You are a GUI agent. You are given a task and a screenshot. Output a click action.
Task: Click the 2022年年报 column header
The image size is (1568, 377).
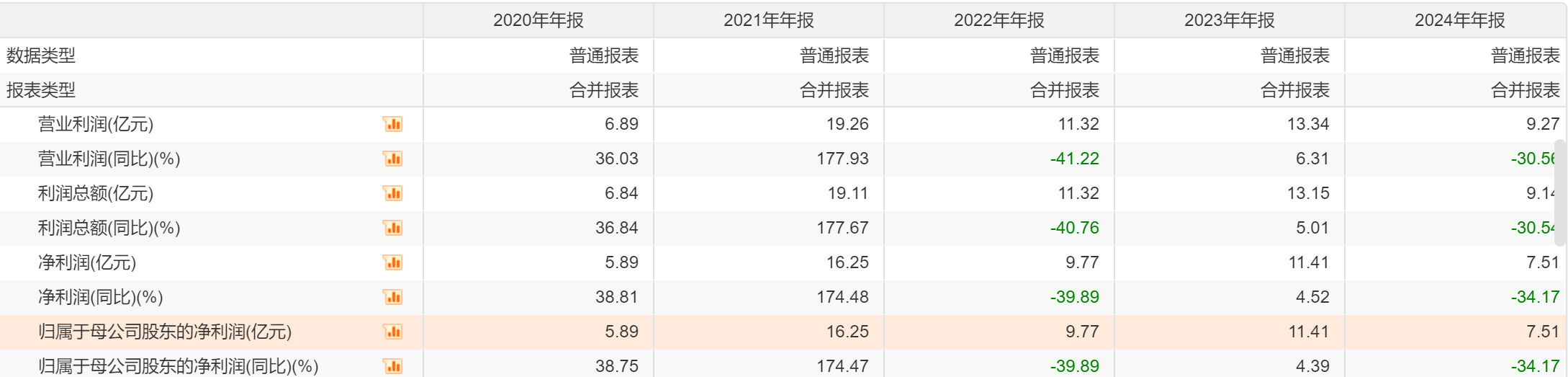pos(999,20)
